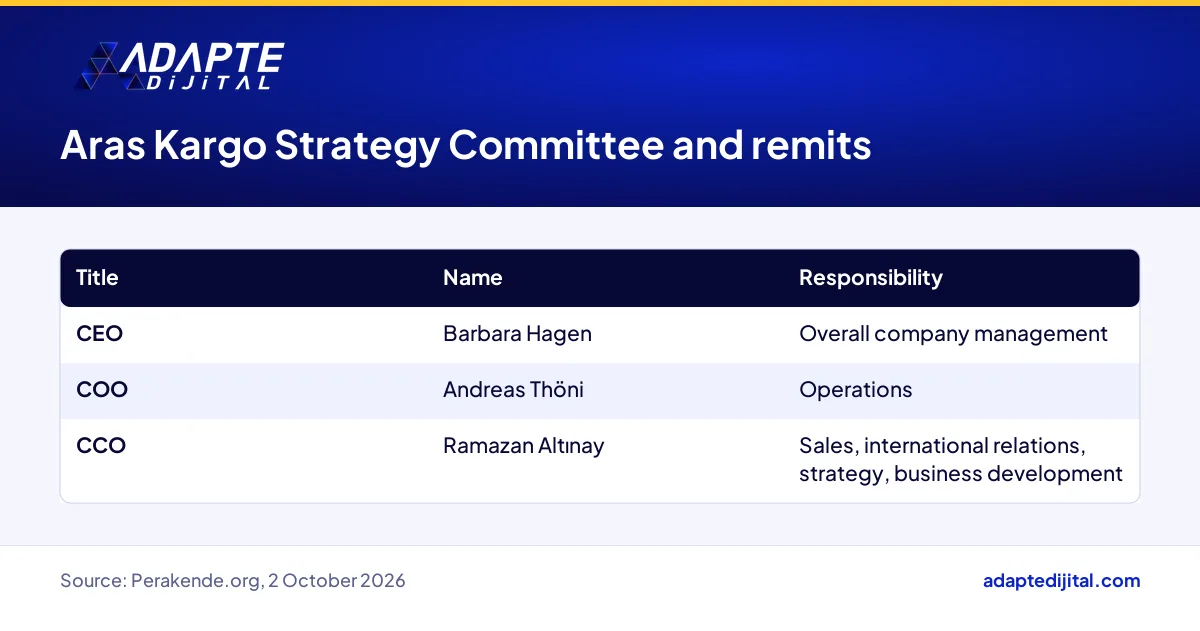Select the heading 'Aras Kargo Strategy Committee and remits'
The width and height of the screenshot is (1200, 631).
point(466,146)
